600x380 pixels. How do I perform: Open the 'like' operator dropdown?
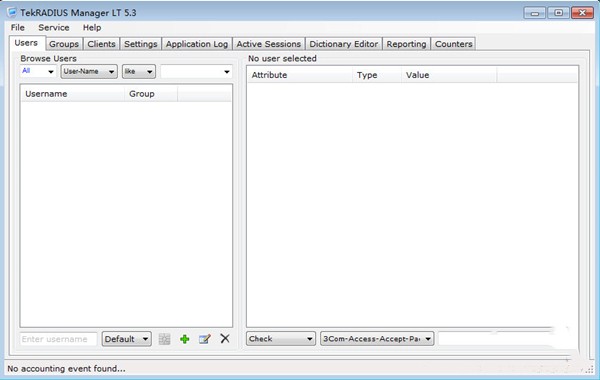click(139, 72)
